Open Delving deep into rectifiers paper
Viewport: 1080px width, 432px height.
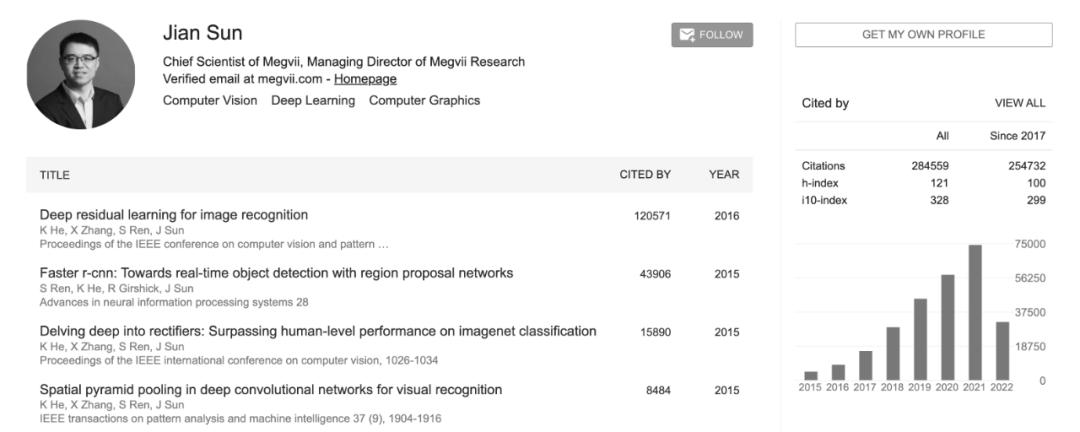pos(318,331)
